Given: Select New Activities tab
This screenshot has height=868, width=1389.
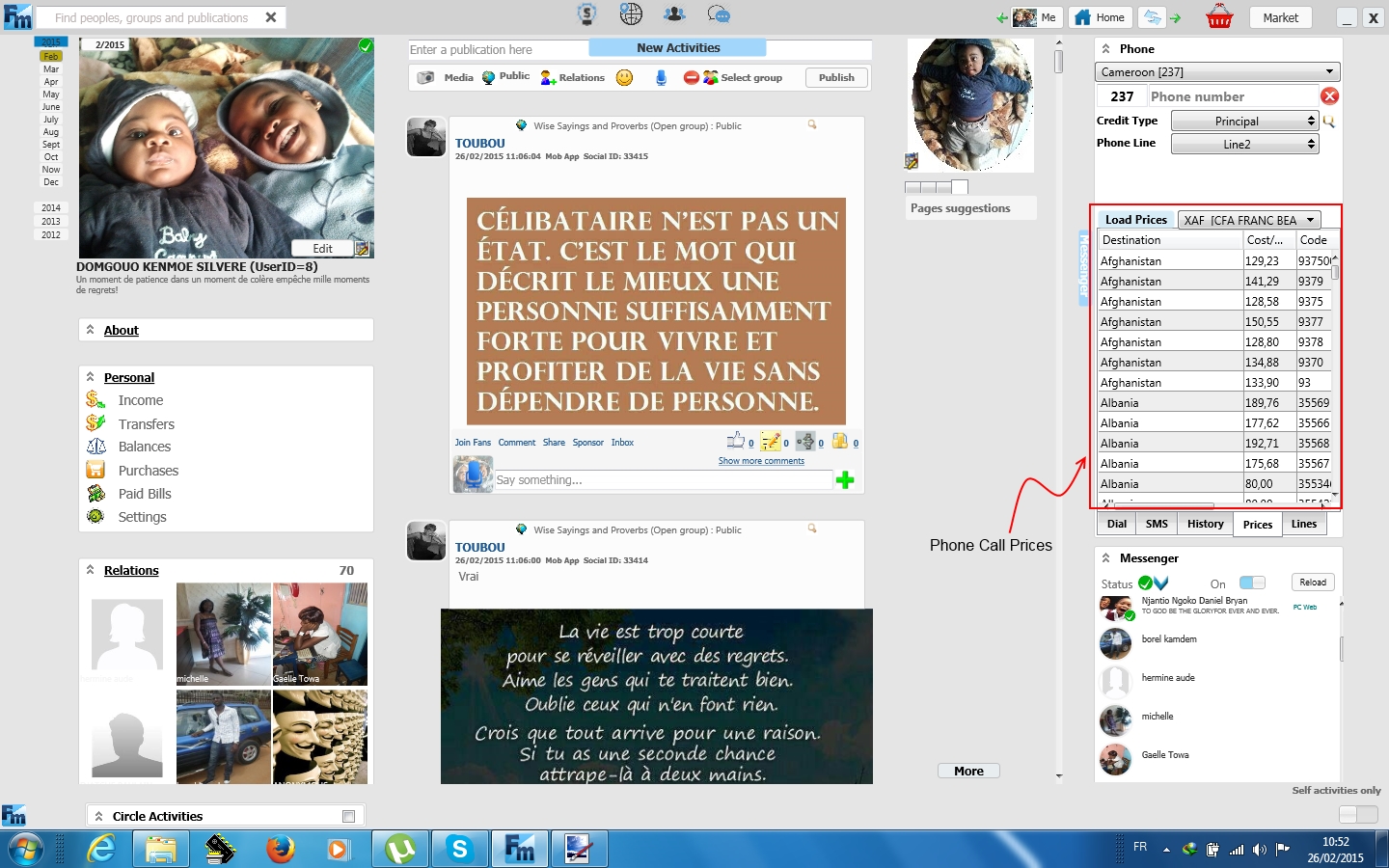Looking at the screenshot, I should [x=678, y=48].
